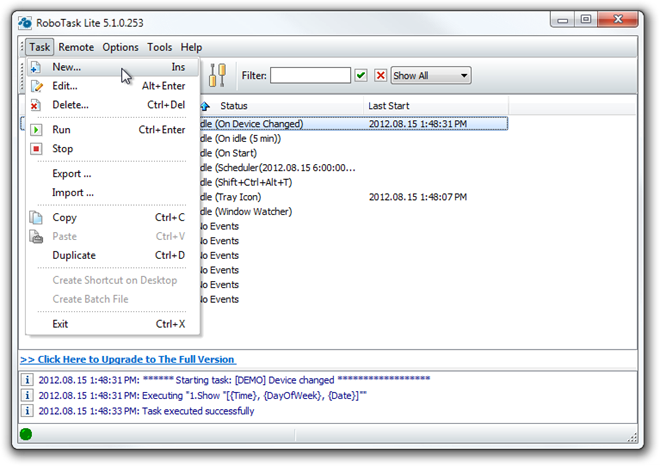
Task: Maximize the RoboTask Lite window
Action: (x=585, y=19)
